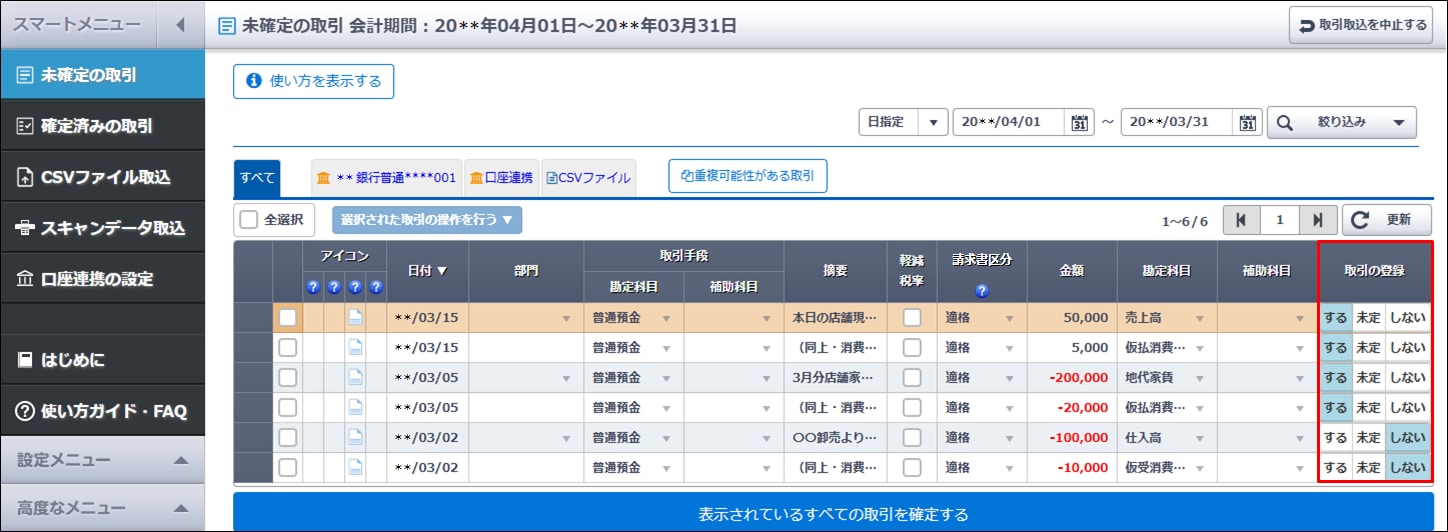Toggle 軽減税率 checkbox in 仮受消費 row
The height and width of the screenshot is (532, 1448).
pos(912,467)
